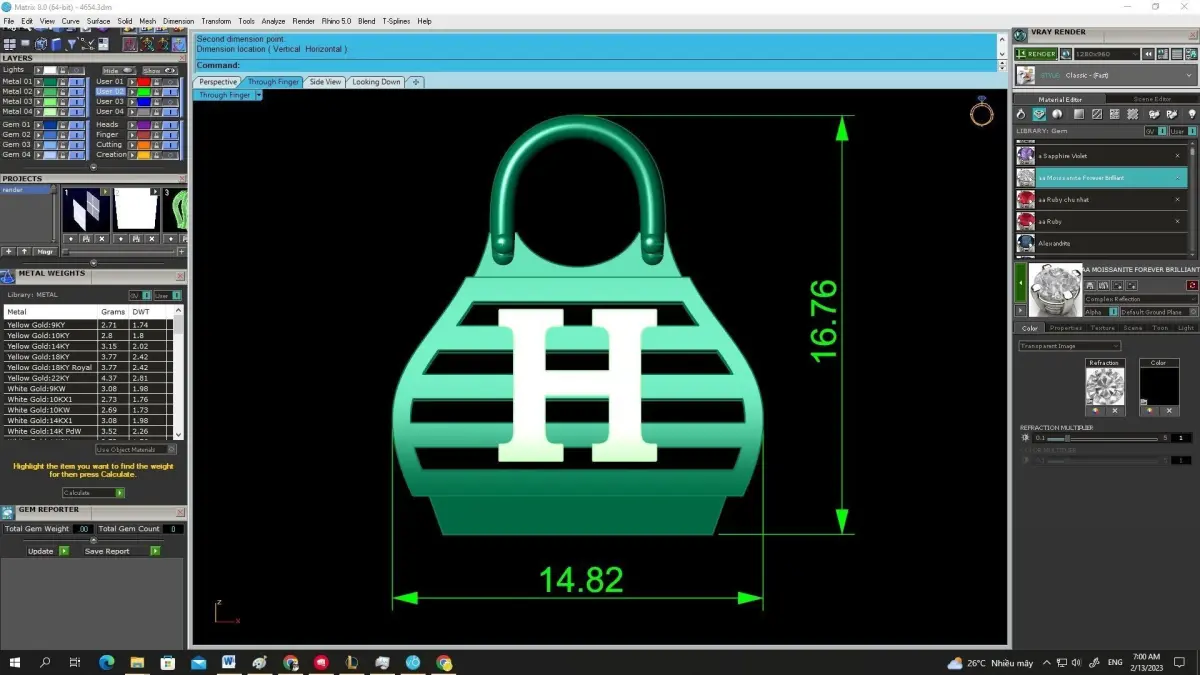Click the green RENDER button

click(1036, 54)
